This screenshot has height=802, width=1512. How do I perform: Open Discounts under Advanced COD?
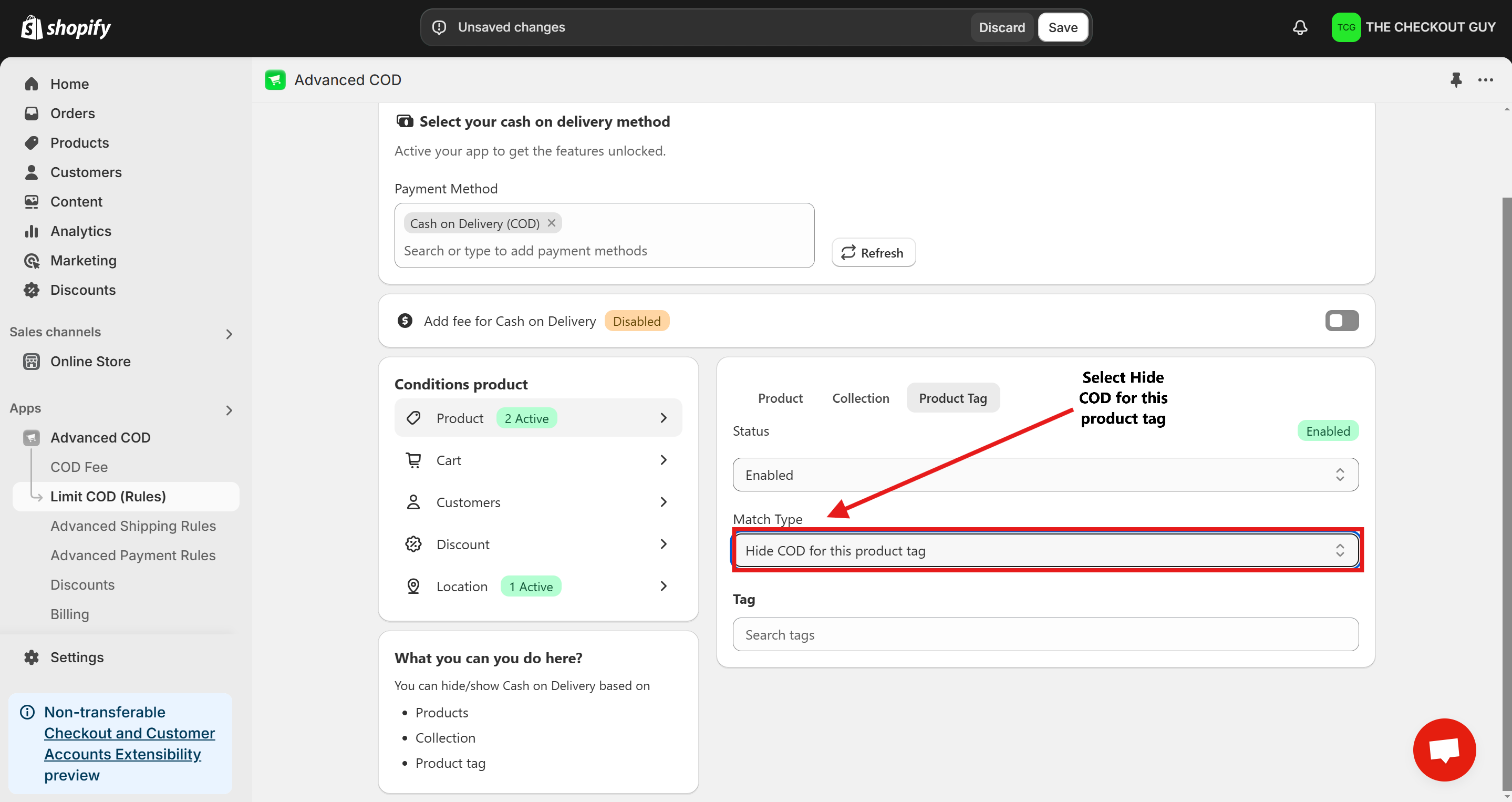(82, 584)
